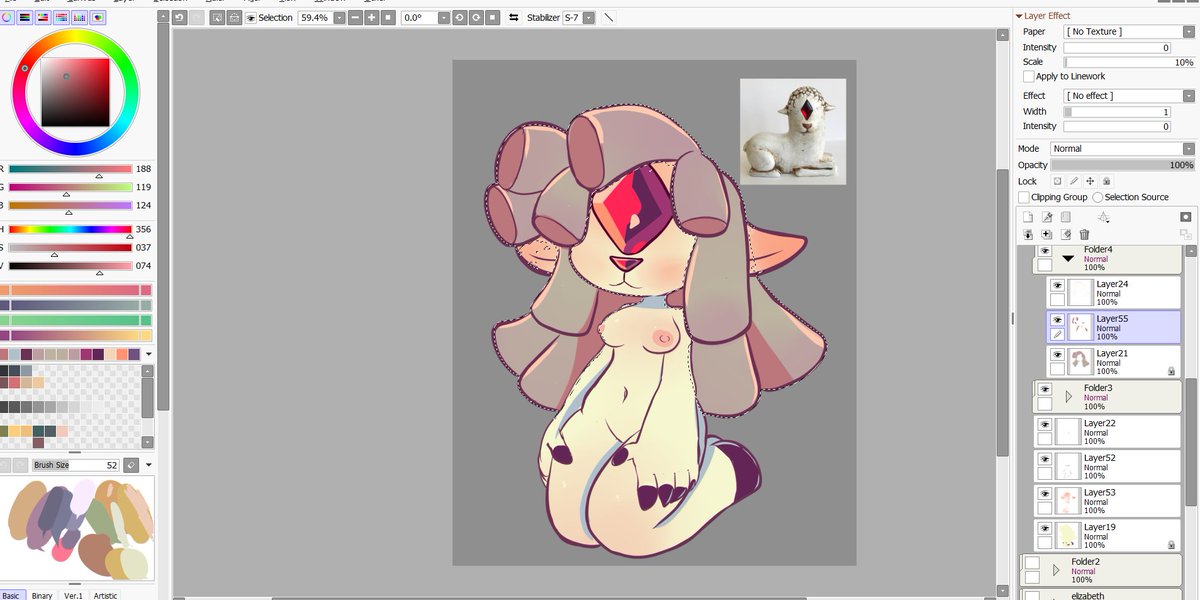Toggle the color mixer panel icon
Screen dimensions: 1200x600
coord(62,17)
